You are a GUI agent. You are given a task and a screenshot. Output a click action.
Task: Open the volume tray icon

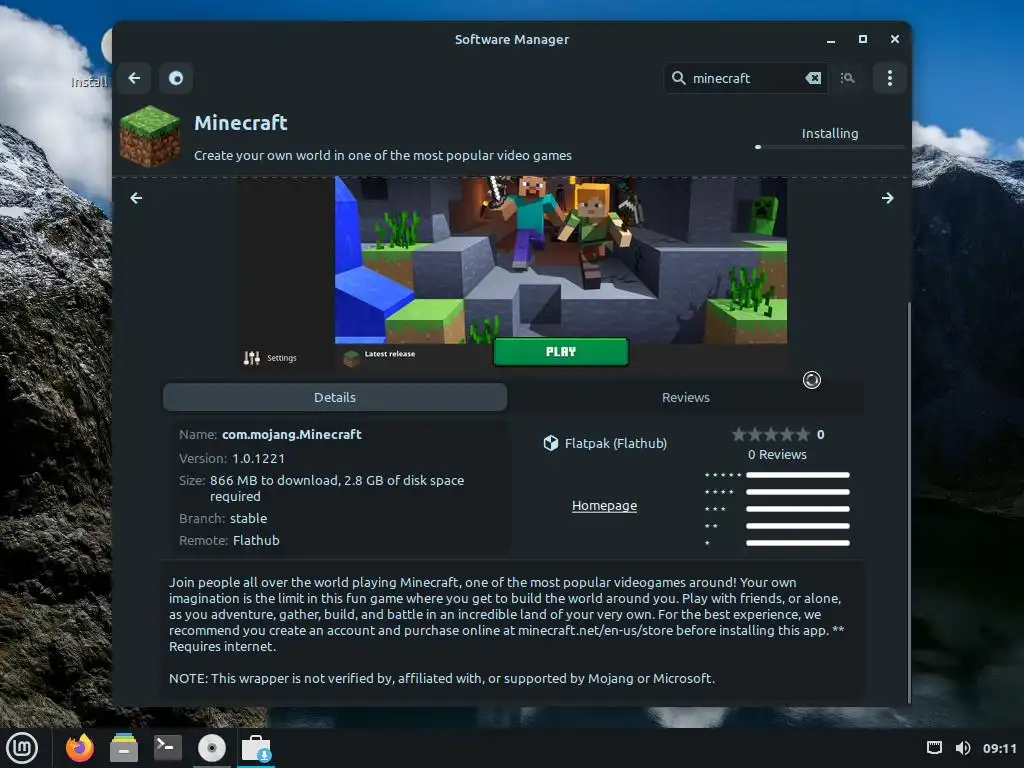(963, 748)
